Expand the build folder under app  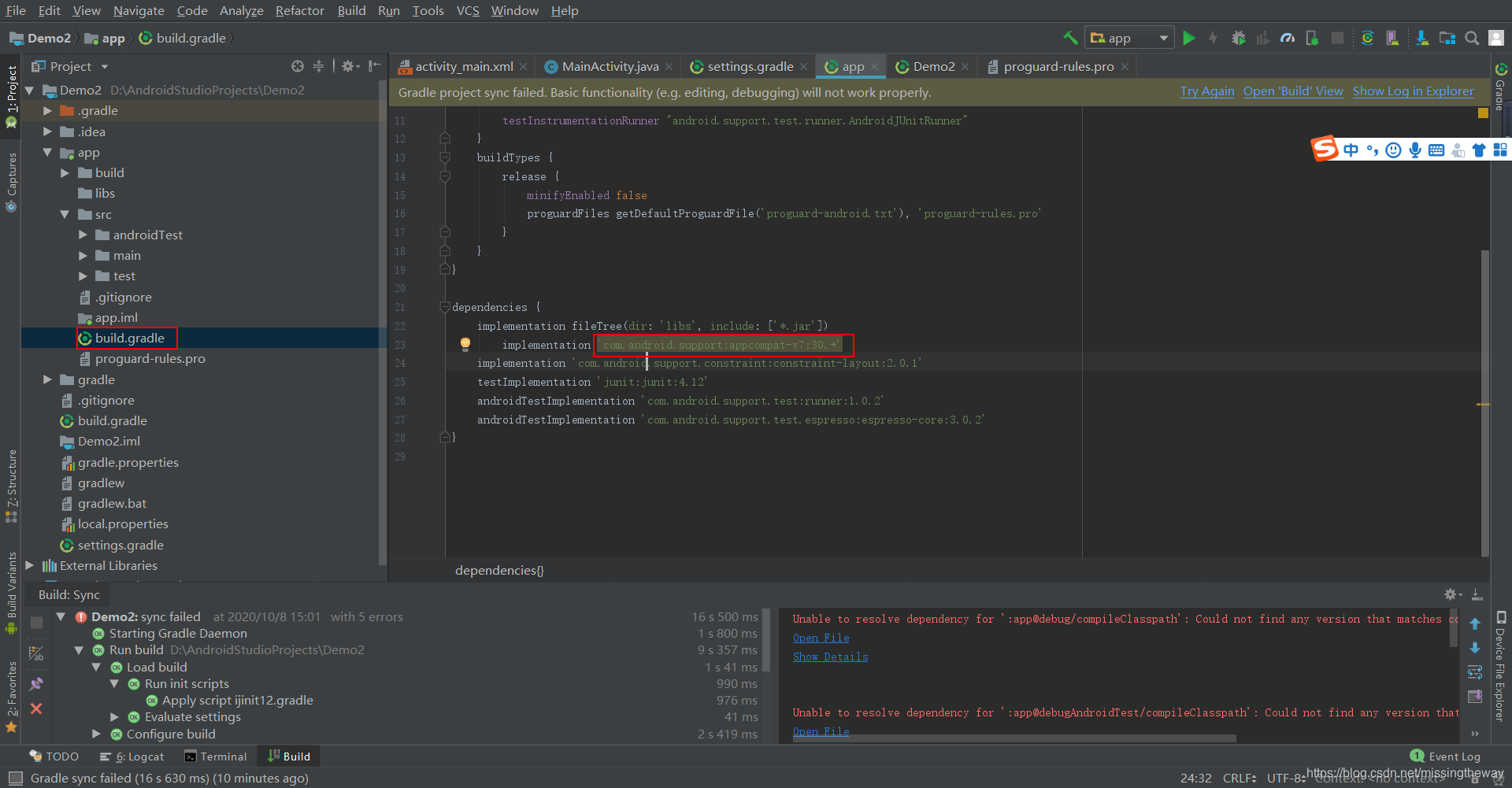65,172
